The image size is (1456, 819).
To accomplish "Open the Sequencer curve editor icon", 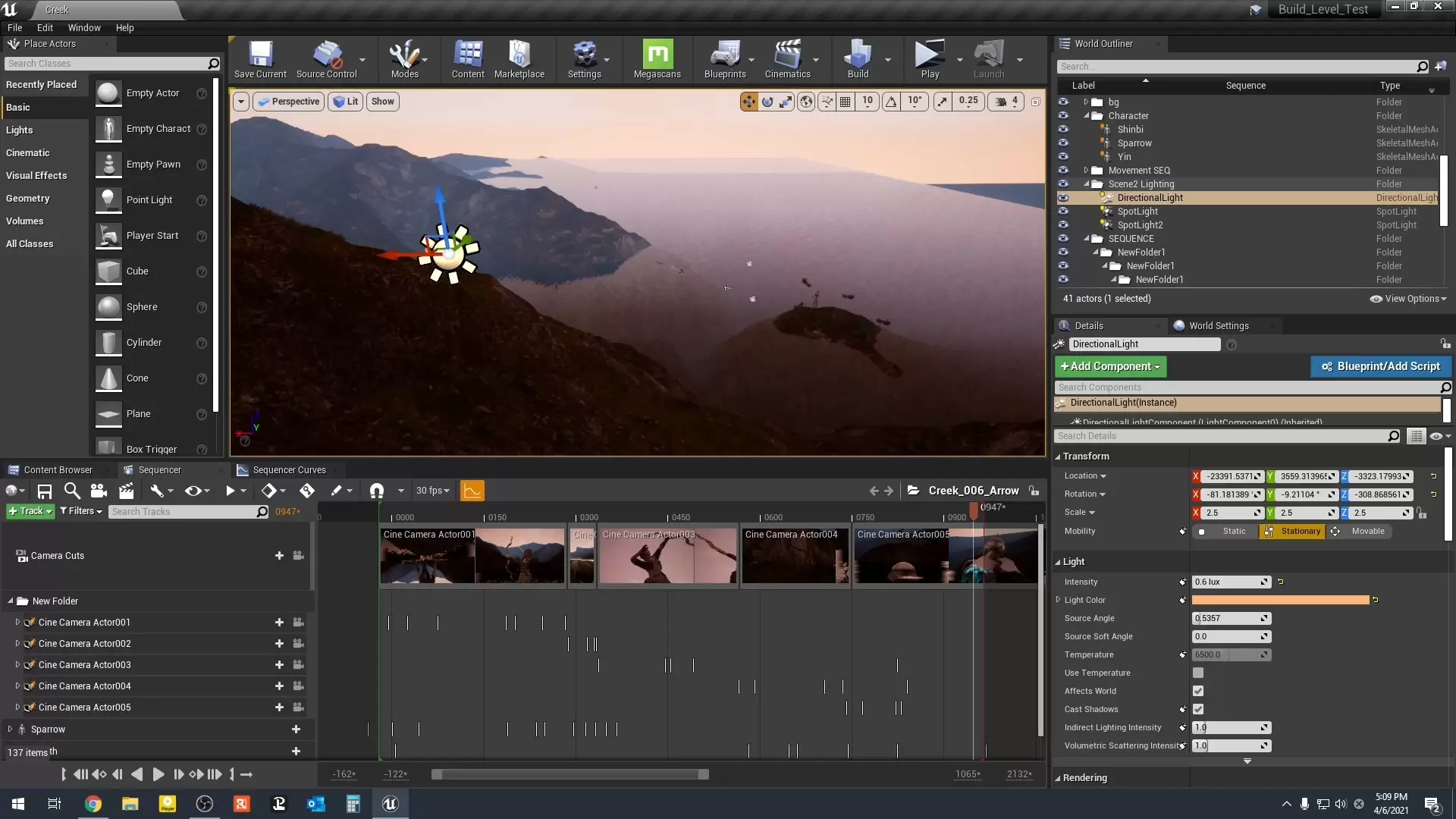I will (x=472, y=491).
